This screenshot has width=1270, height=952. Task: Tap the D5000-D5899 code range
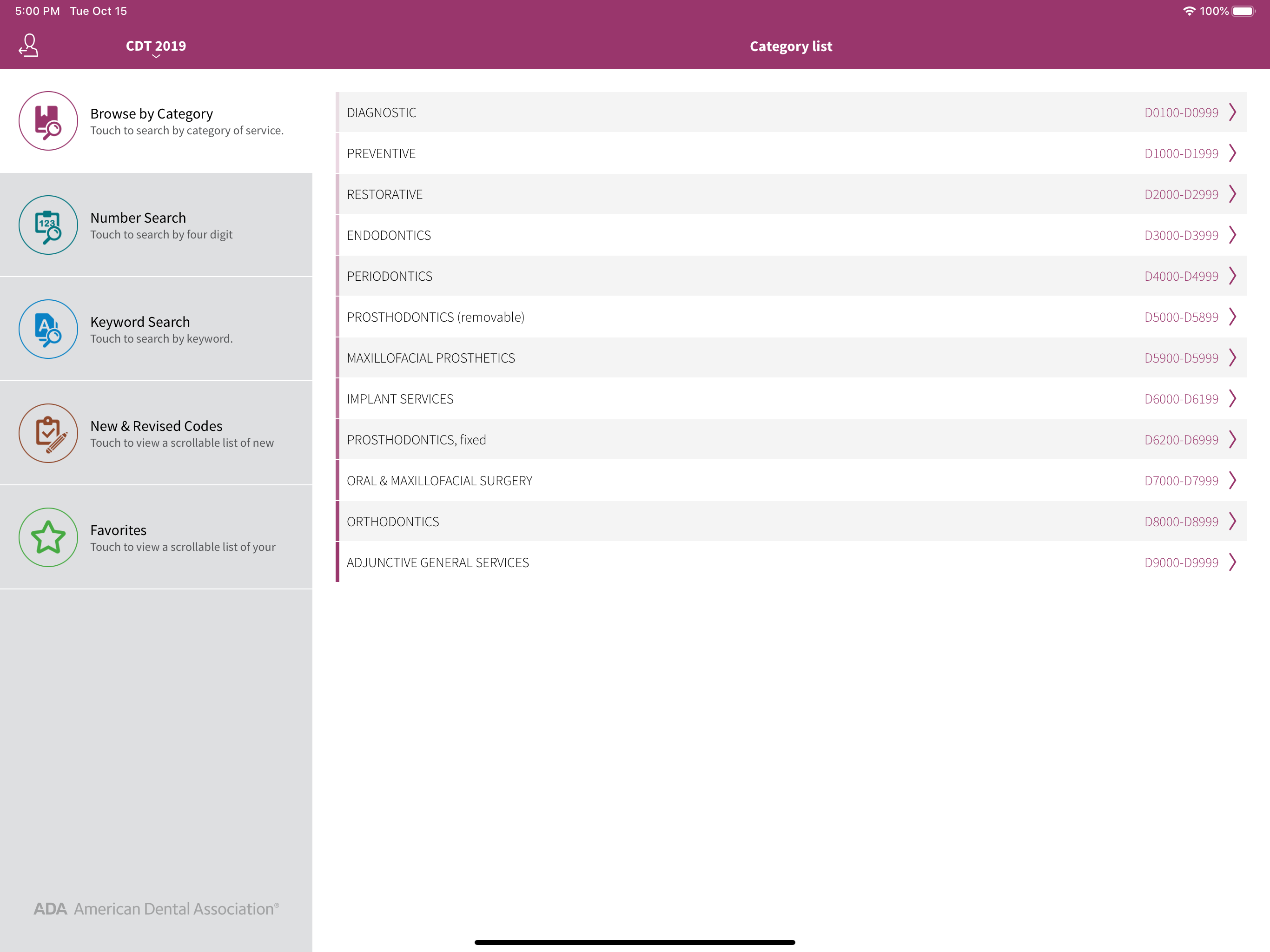click(x=1181, y=317)
